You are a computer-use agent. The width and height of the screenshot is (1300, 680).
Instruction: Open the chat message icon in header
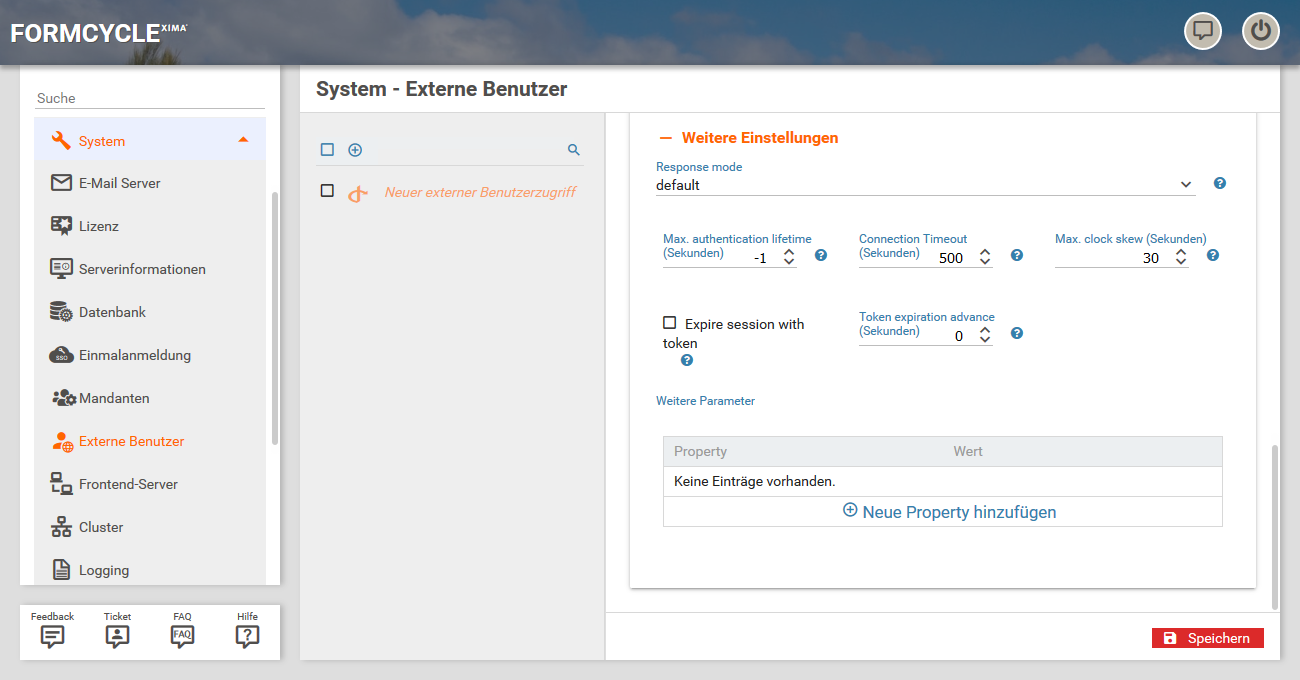(x=1203, y=31)
